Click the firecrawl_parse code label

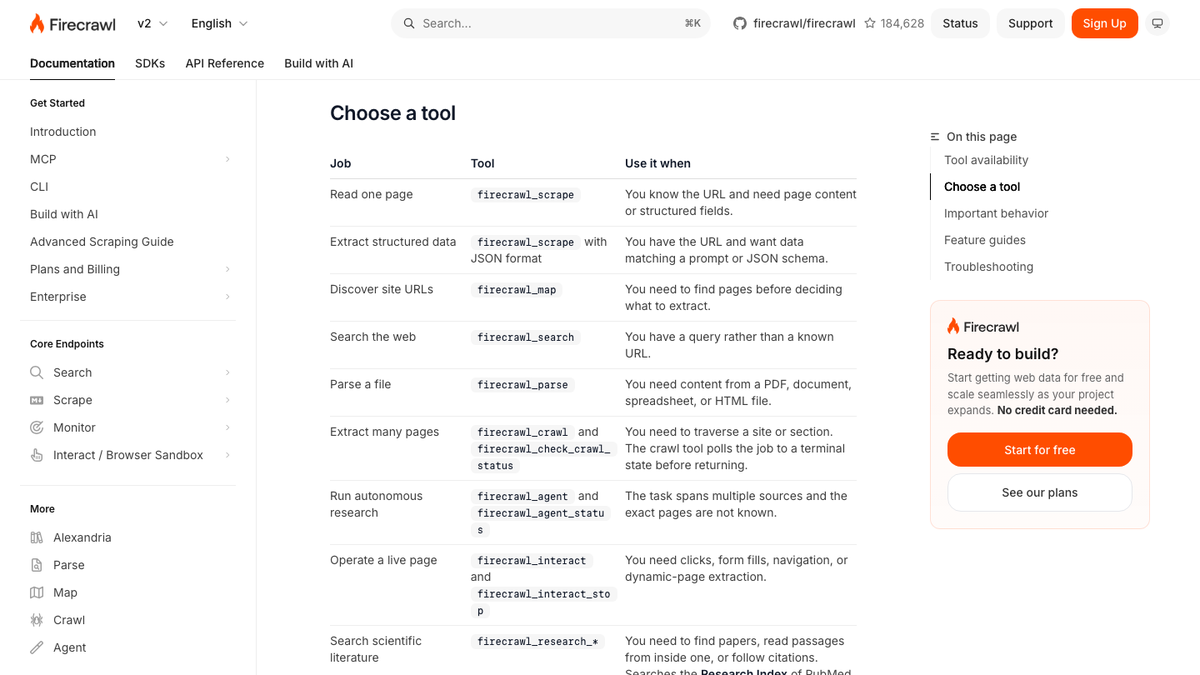523,385
